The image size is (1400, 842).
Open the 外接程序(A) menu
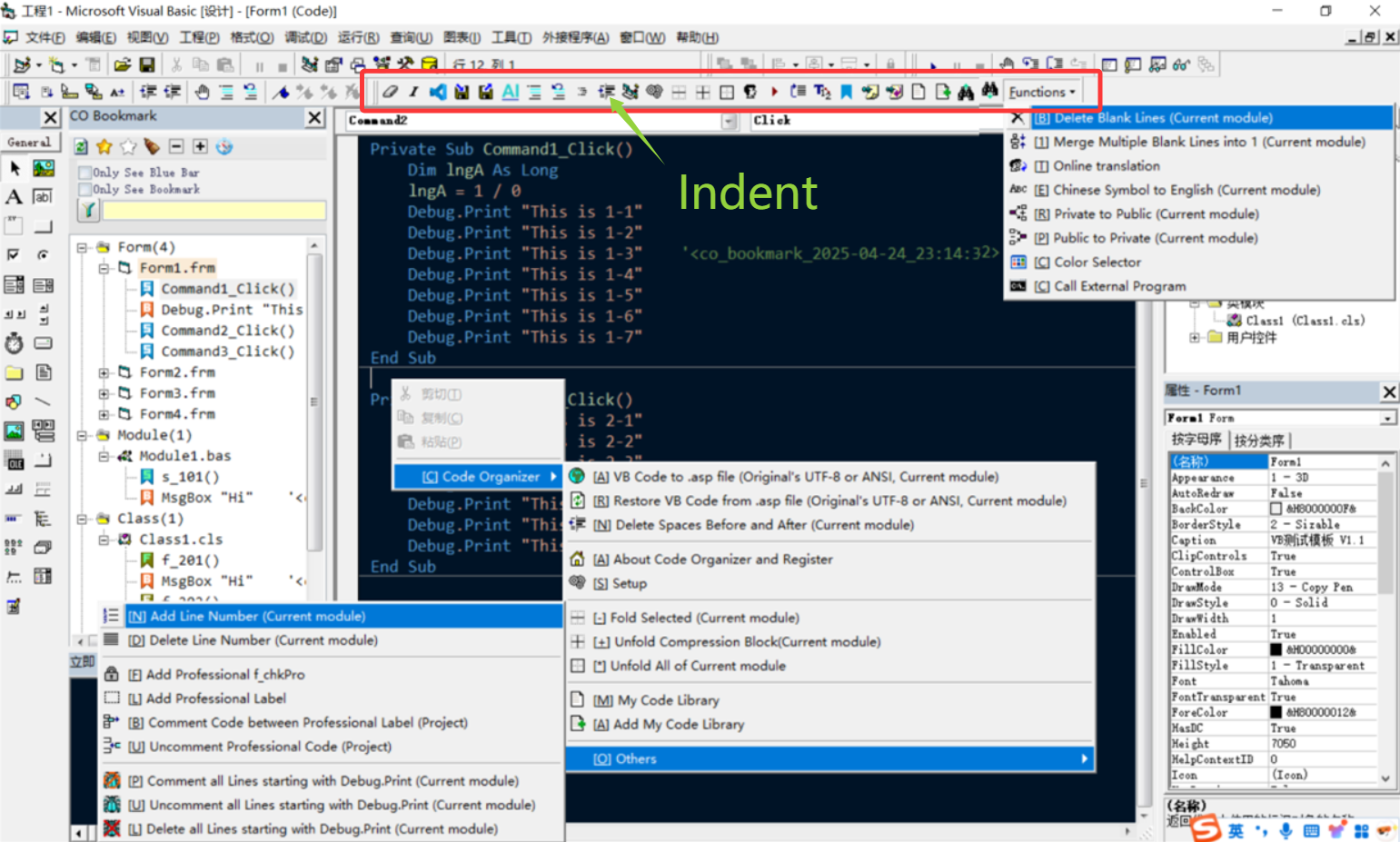(x=575, y=37)
